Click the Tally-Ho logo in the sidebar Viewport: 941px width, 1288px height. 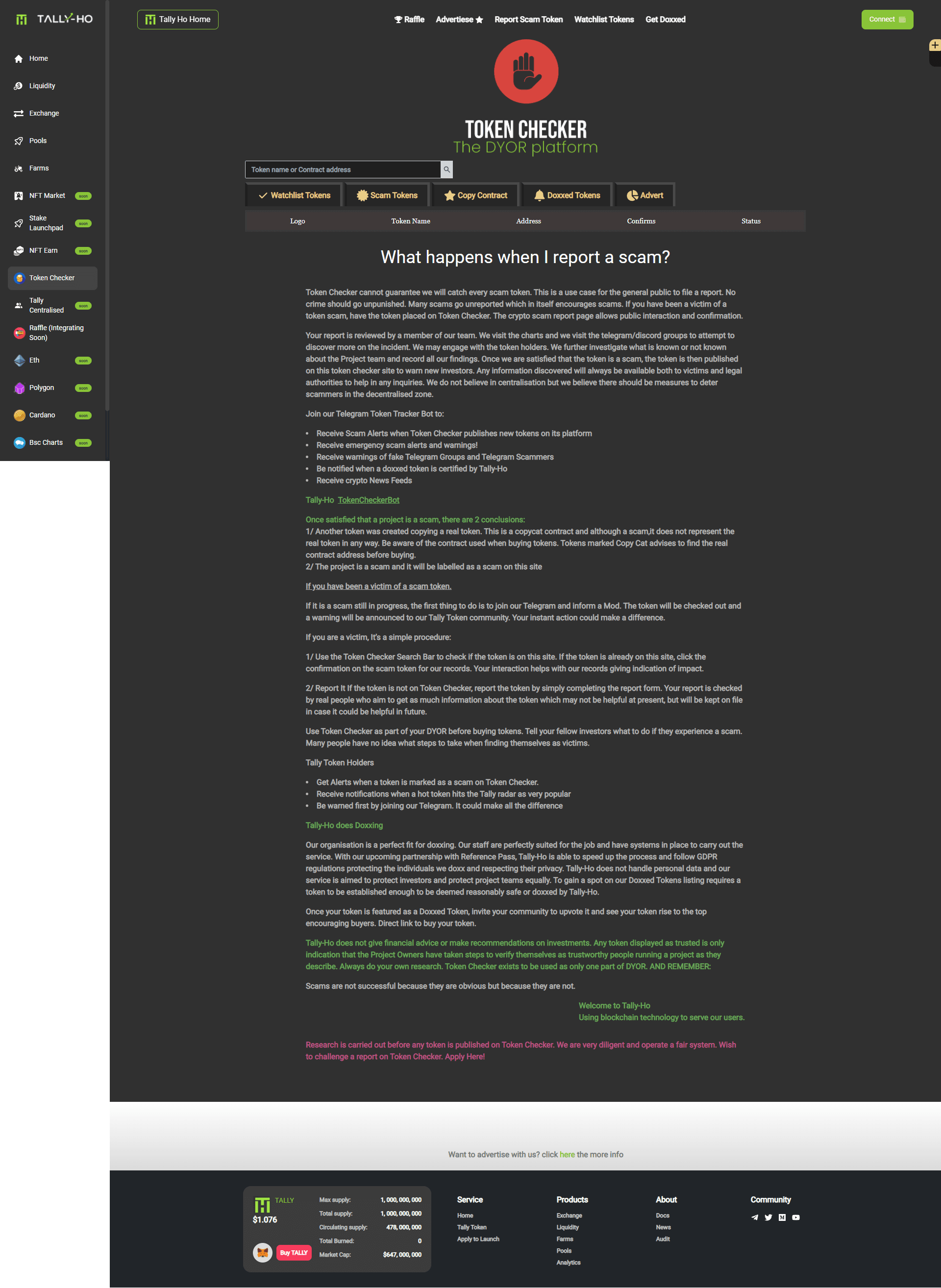click(53, 20)
